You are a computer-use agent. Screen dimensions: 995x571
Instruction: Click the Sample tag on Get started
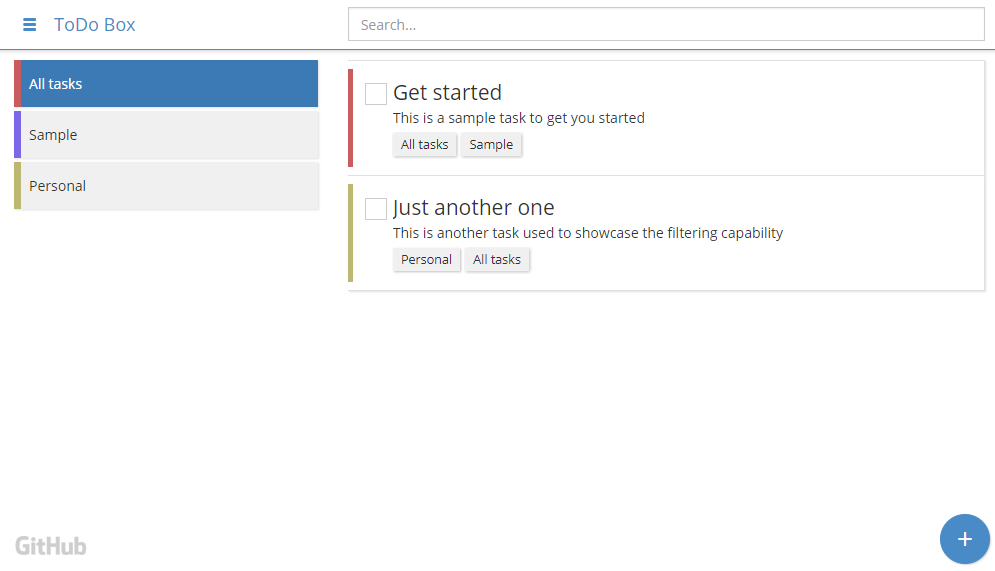(x=491, y=145)
